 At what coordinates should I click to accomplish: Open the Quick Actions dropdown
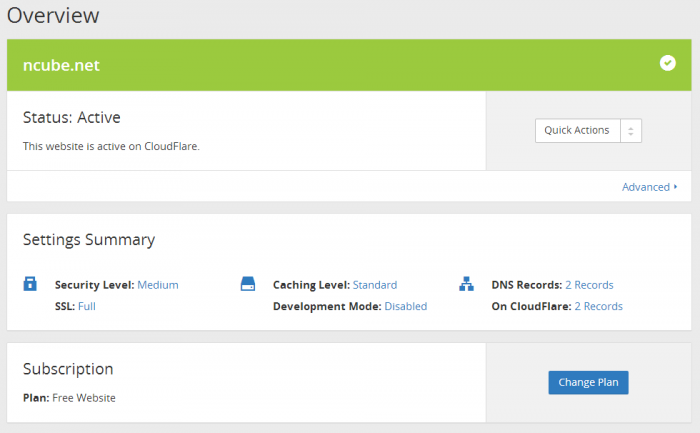point(588,130)
